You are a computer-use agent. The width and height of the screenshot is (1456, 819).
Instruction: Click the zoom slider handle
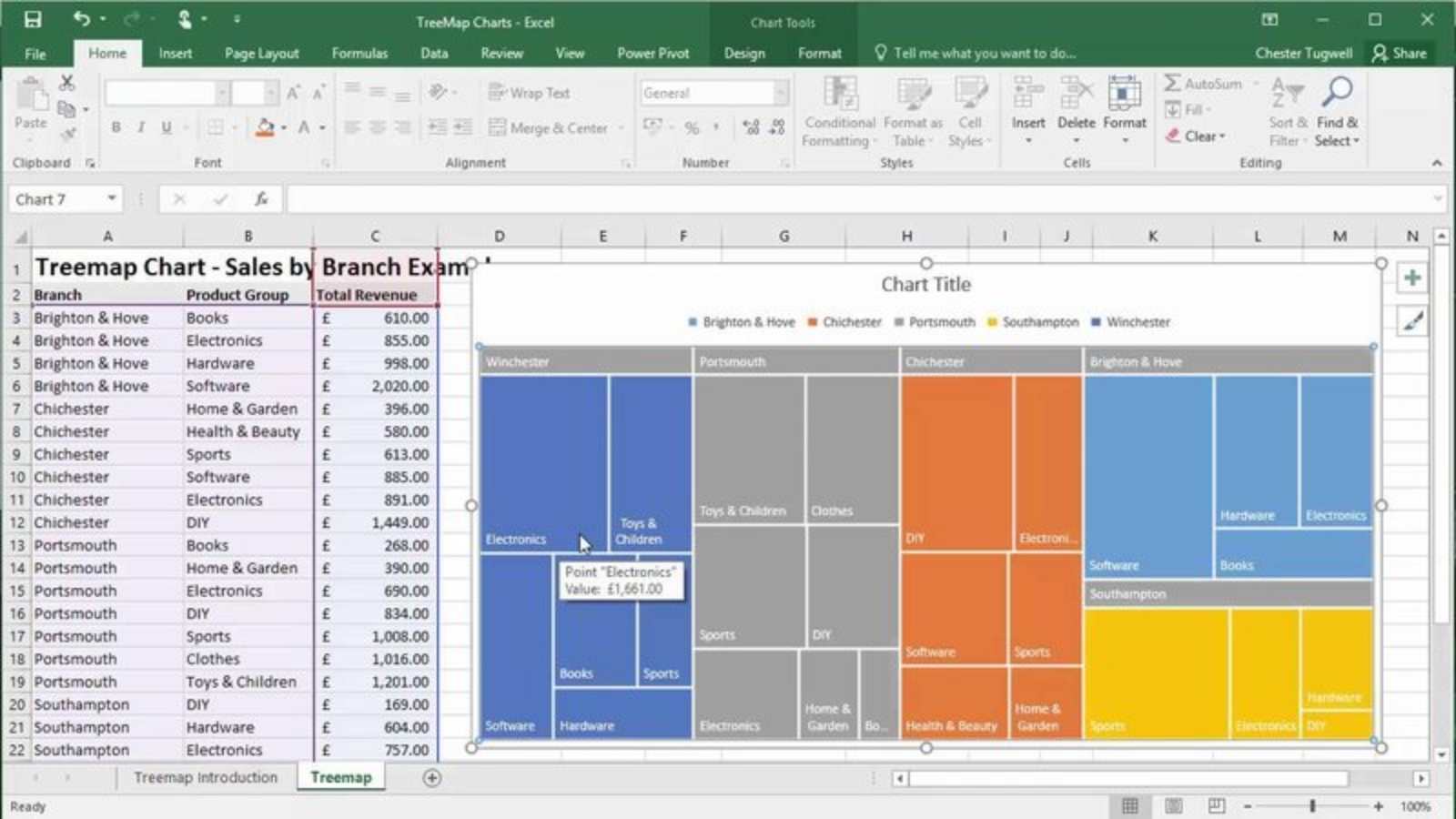pyautogui.click(x=1312, y=806)
